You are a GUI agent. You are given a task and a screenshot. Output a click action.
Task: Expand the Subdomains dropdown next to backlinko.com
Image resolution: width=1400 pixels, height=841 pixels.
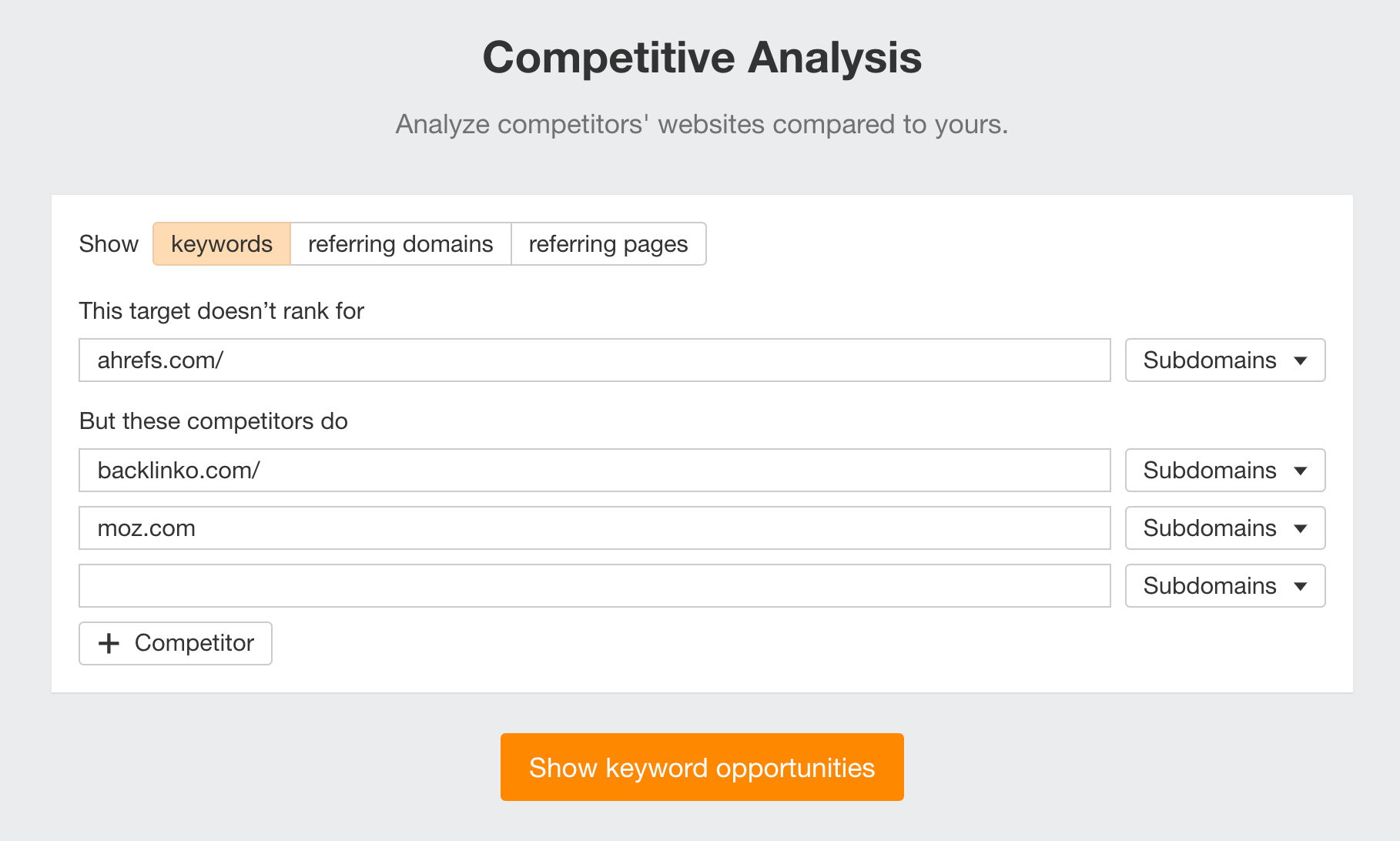1224,470
